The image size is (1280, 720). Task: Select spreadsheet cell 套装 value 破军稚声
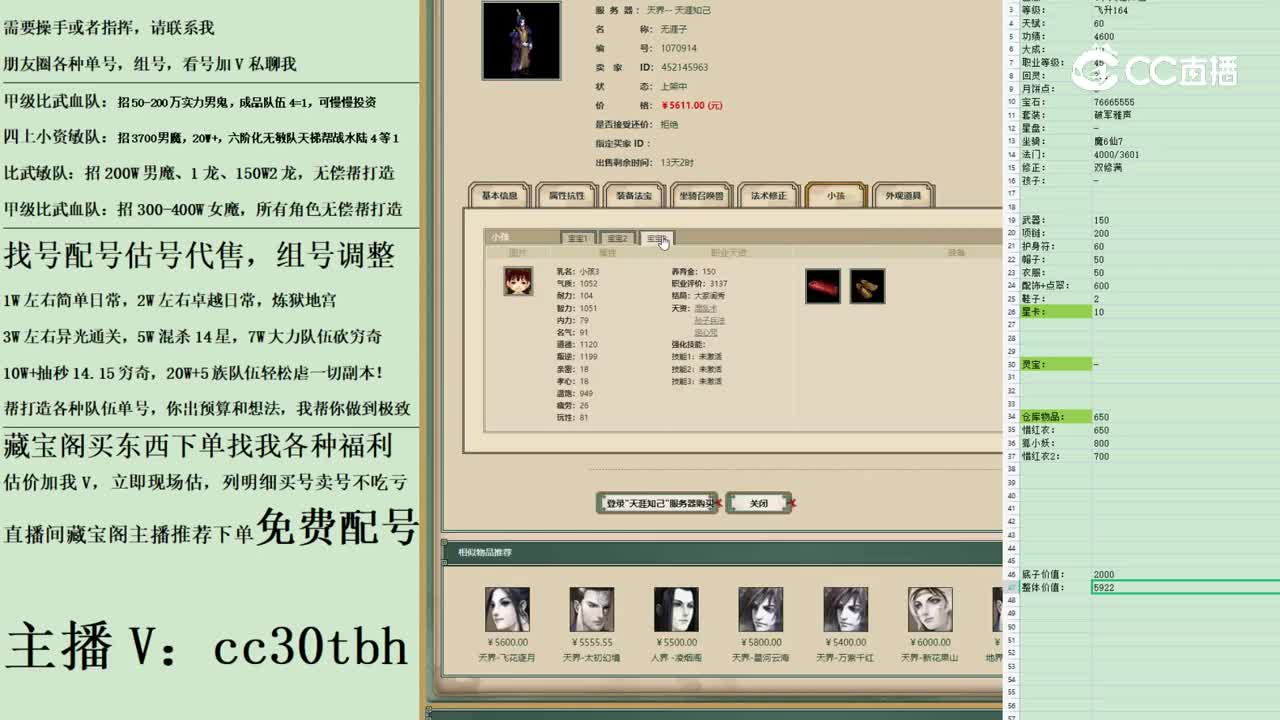[x=1185, y=115]
